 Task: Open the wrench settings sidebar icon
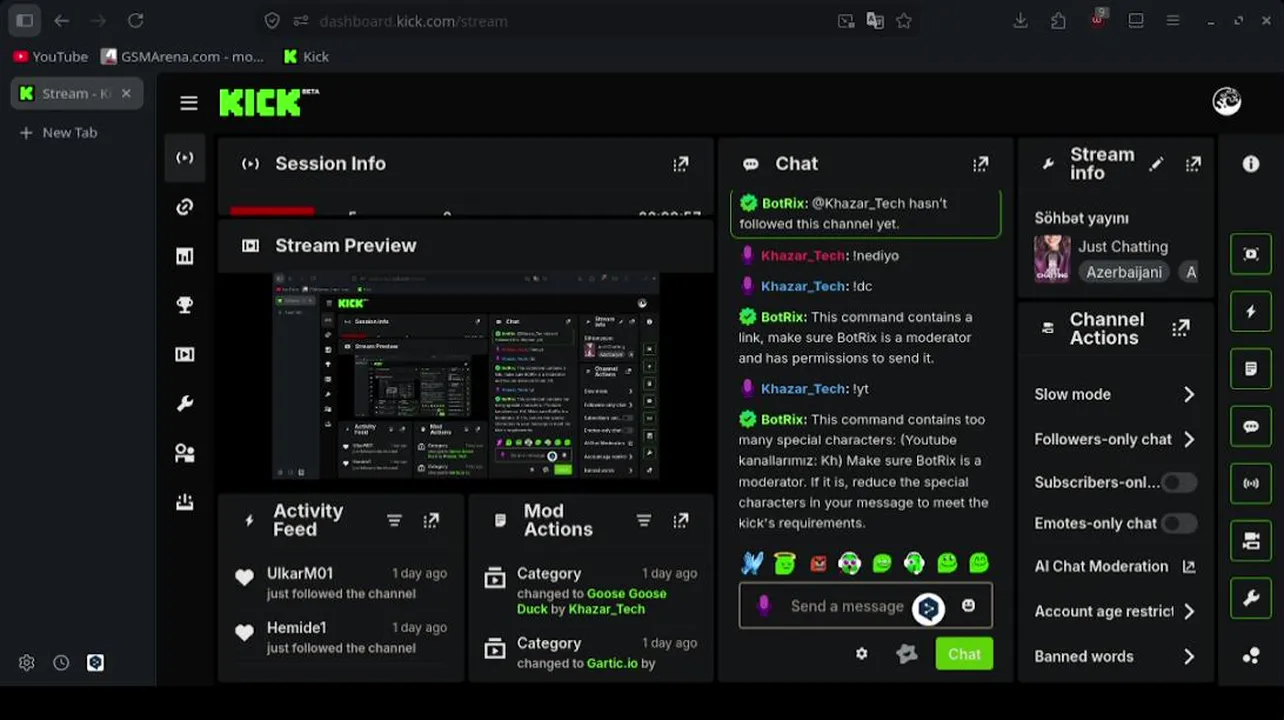[185, 404]
